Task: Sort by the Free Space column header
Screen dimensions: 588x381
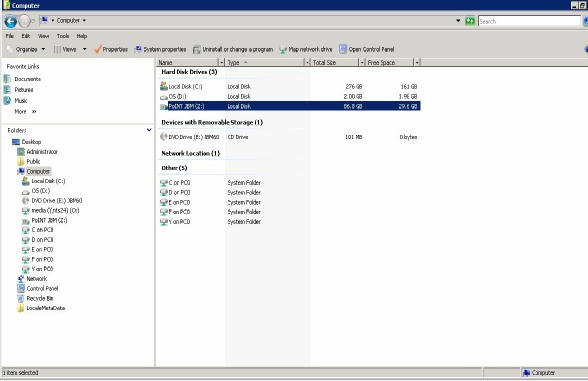Action: click(390, 62)
